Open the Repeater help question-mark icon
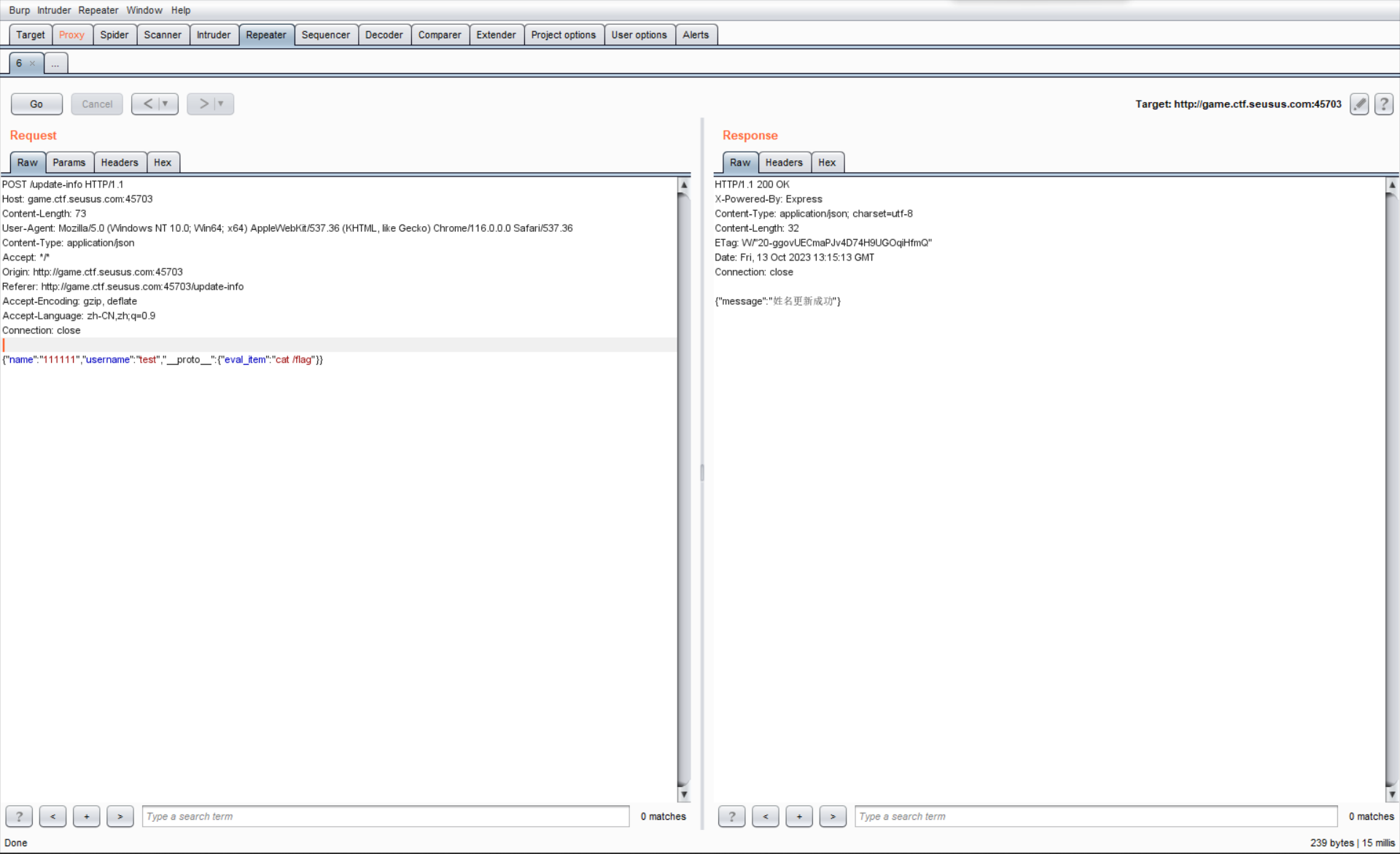This screenshot has width=1400, height=854. tap(1383, 104)
